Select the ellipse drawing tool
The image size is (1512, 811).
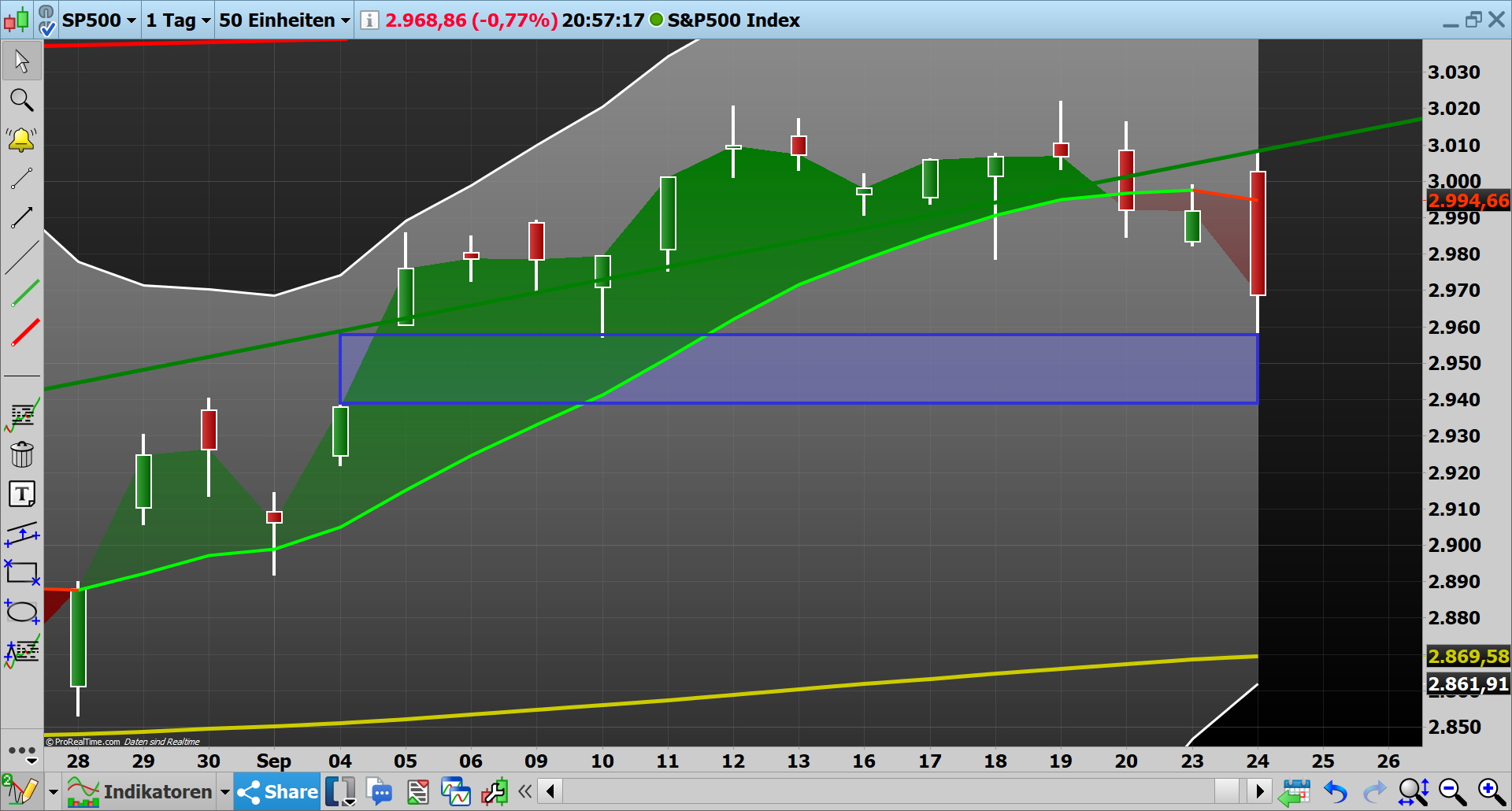(22, 612)
